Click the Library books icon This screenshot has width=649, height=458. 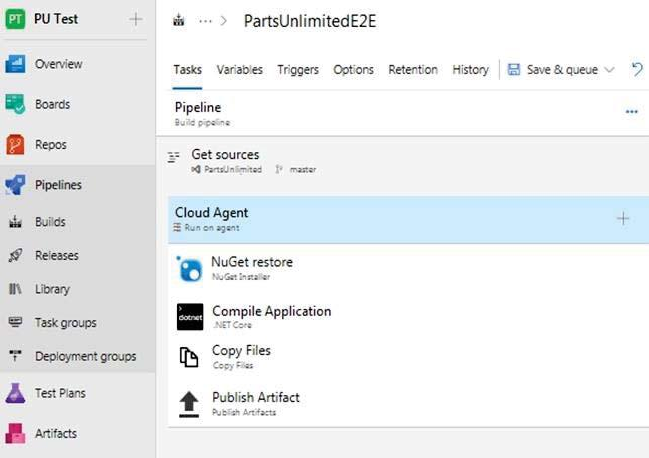coord(15,289)
